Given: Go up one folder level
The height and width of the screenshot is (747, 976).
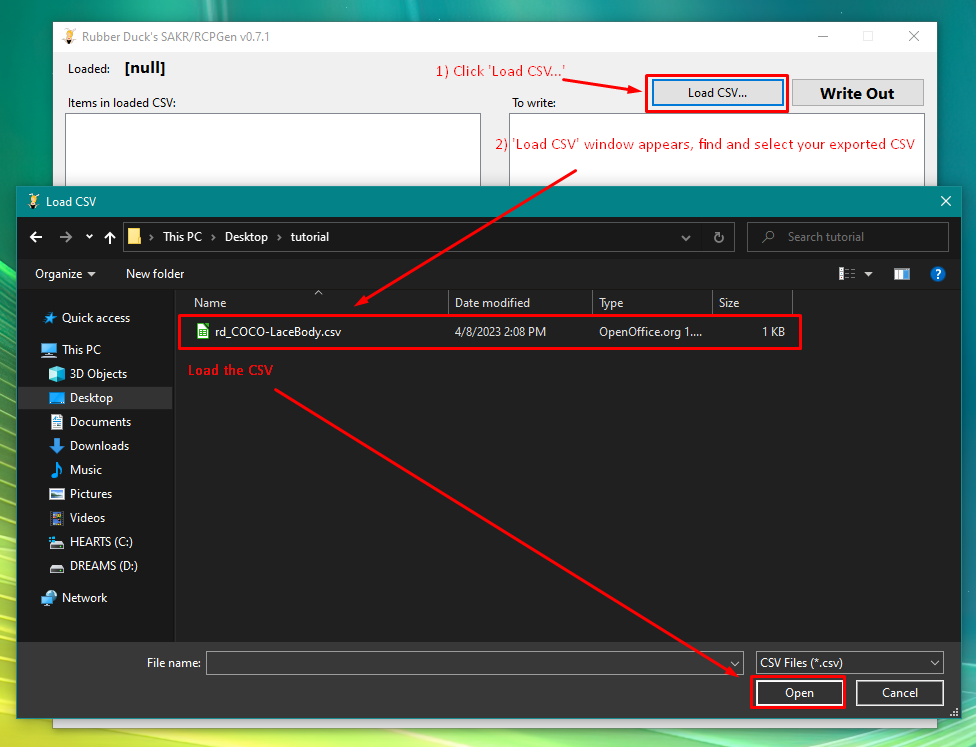Looking at the screenshot, I should [x=110, y=237].
